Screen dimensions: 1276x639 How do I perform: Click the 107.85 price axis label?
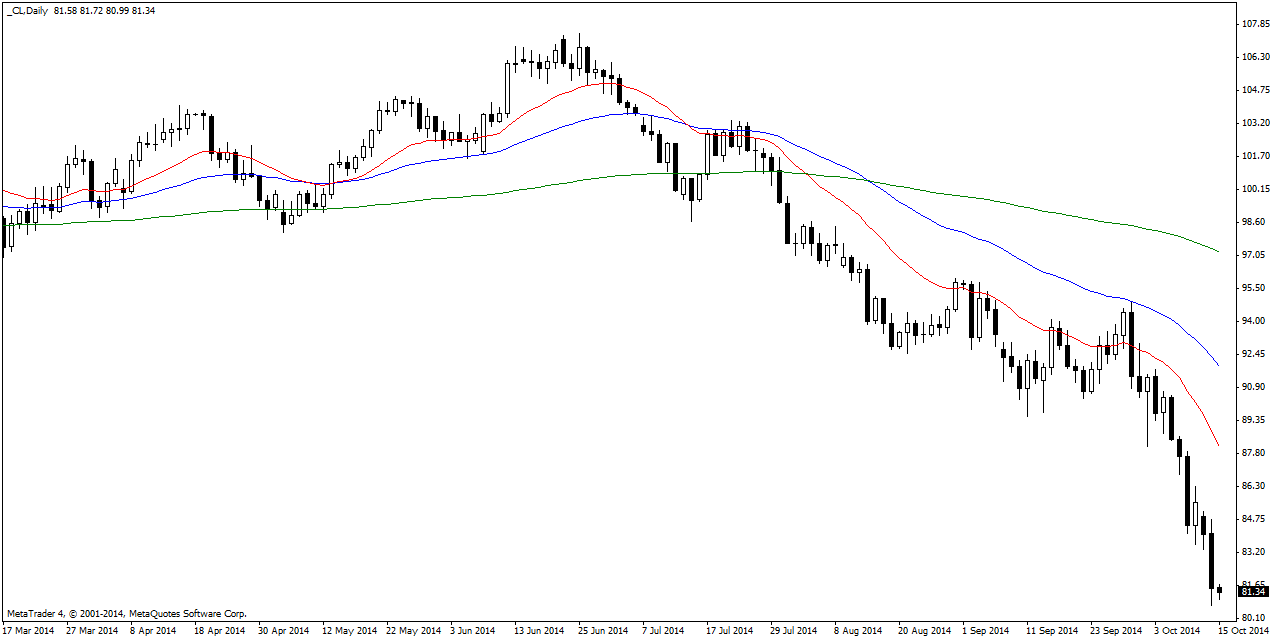(1254, 23)
